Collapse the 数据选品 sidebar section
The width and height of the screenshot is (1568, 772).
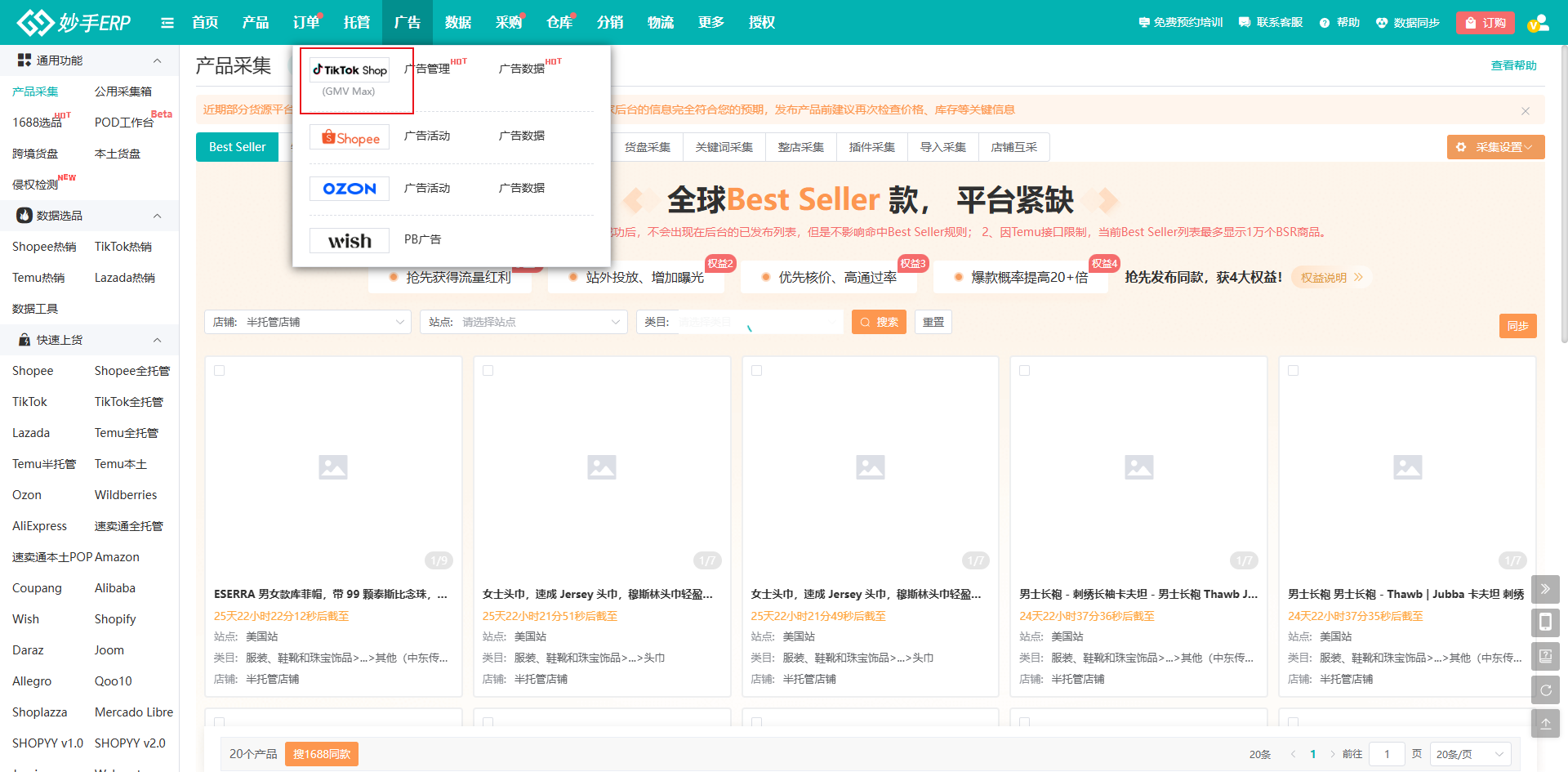(x=157, y=216)
